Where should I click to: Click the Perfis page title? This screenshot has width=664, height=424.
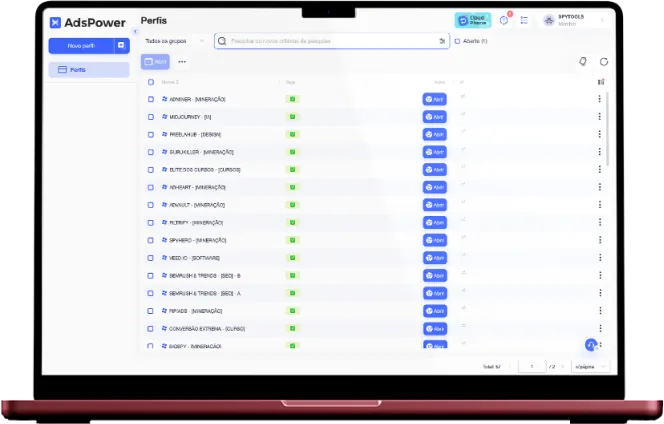154,20
